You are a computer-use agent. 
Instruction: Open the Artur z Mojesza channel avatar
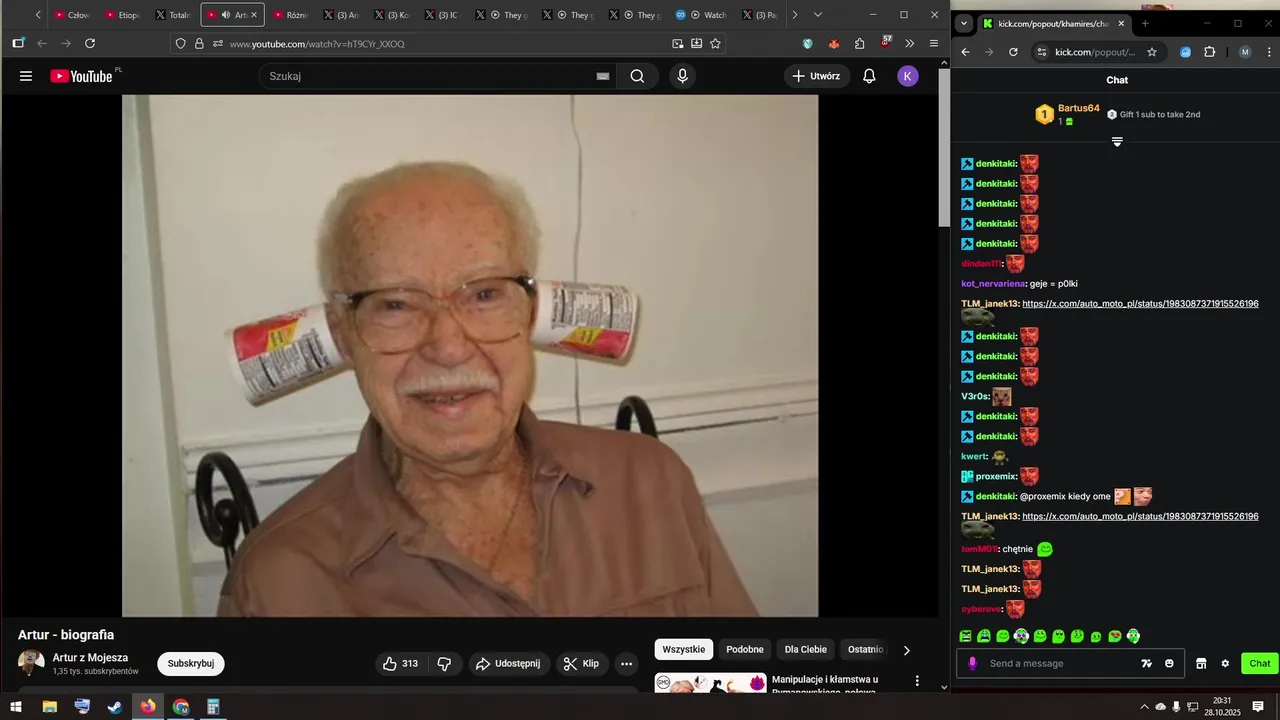coord(31,663)
